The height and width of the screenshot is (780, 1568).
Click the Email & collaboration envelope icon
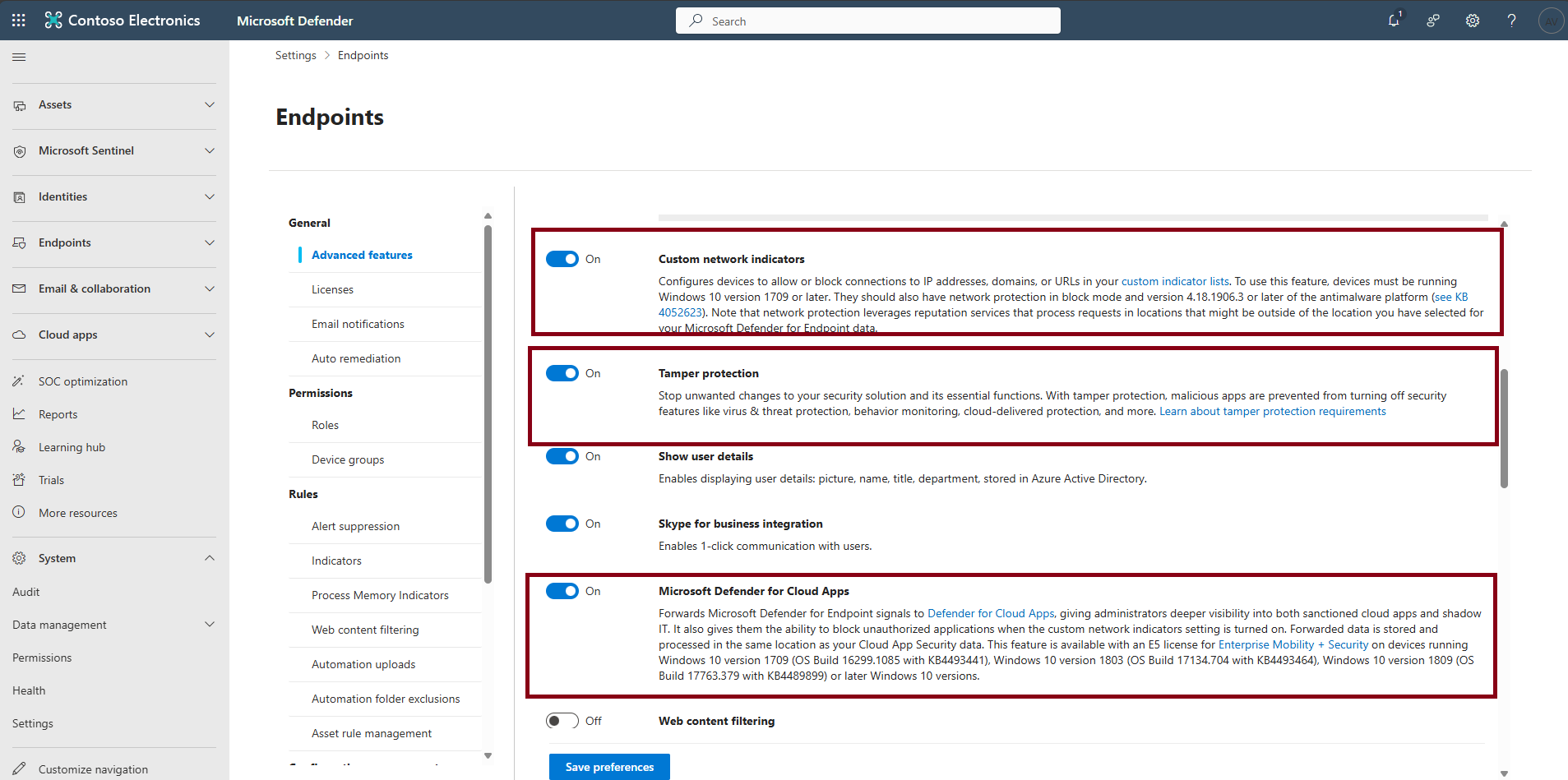click(x=20, y=288)
